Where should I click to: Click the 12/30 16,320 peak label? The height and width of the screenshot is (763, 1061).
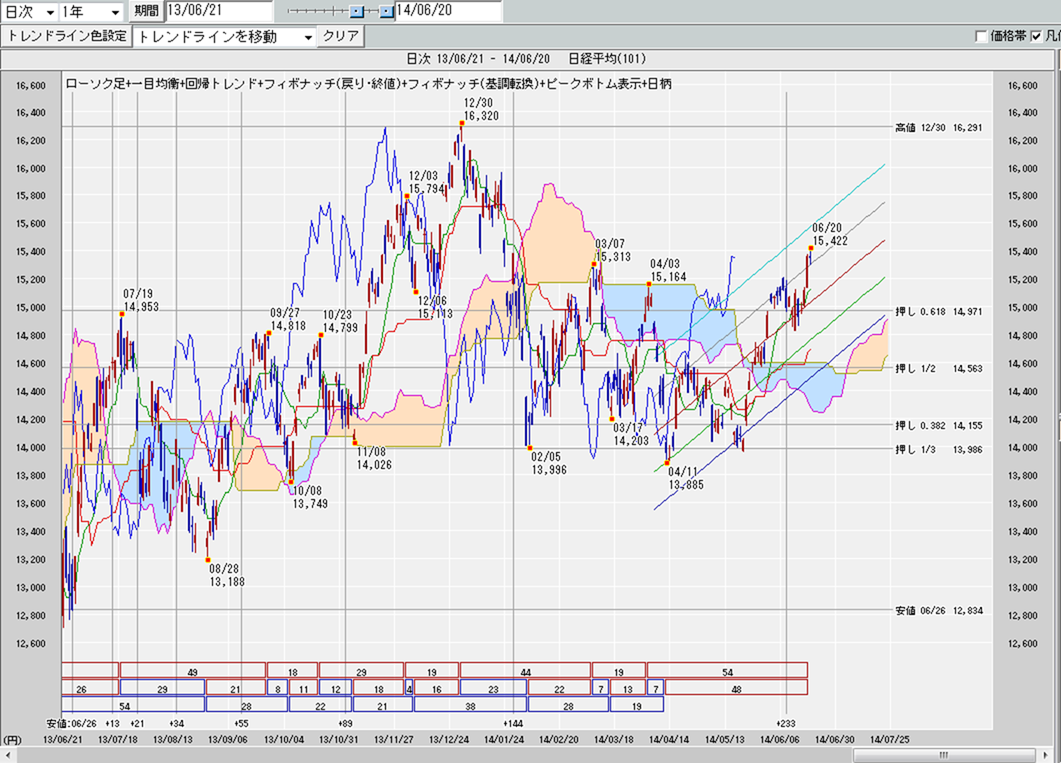(x=480, y=110)
